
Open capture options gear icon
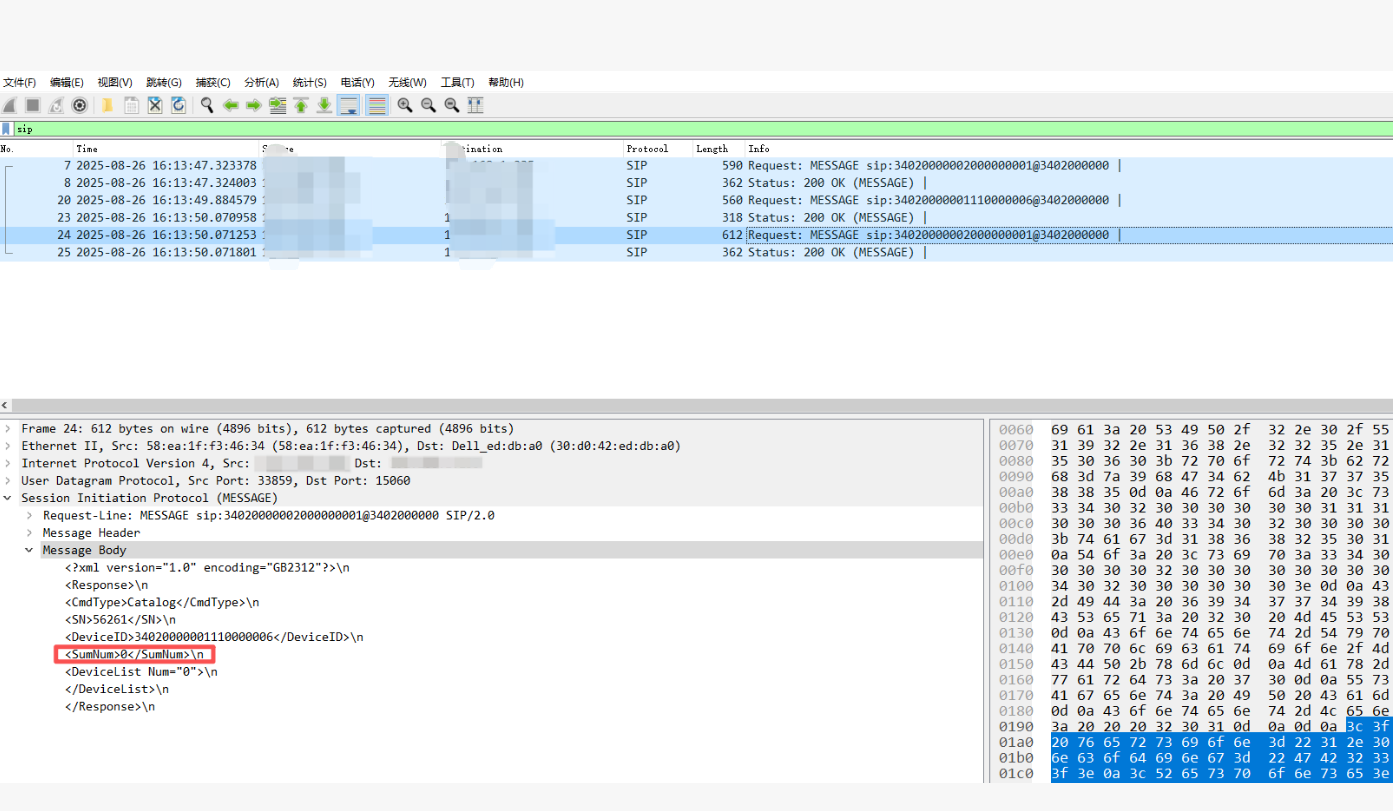coord(79,105)
